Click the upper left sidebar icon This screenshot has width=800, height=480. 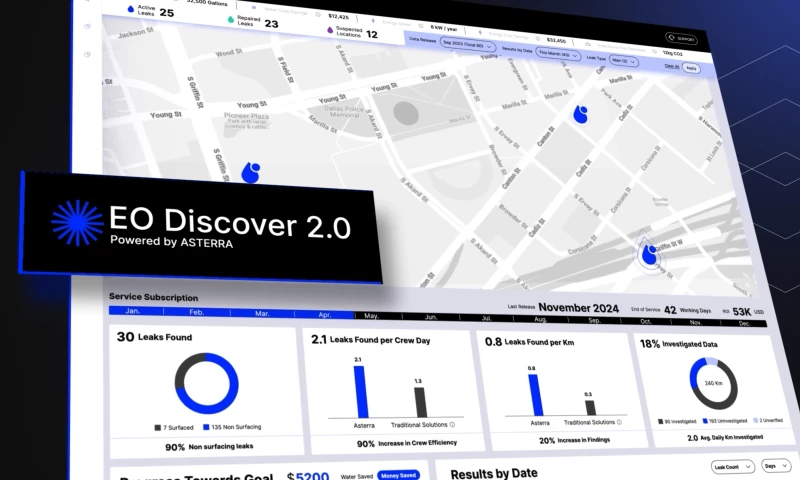tap(87, 26)
